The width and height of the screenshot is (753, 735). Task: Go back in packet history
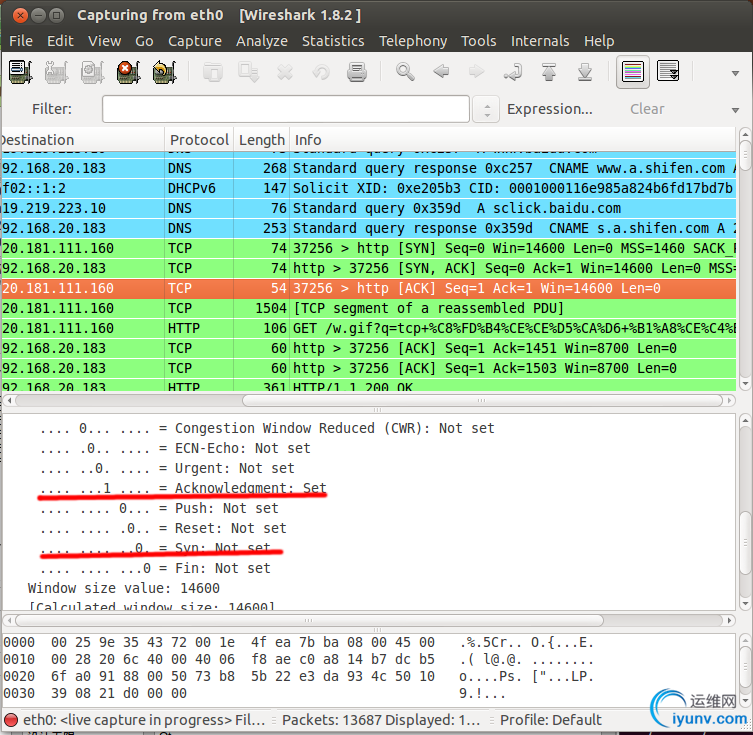441,72
